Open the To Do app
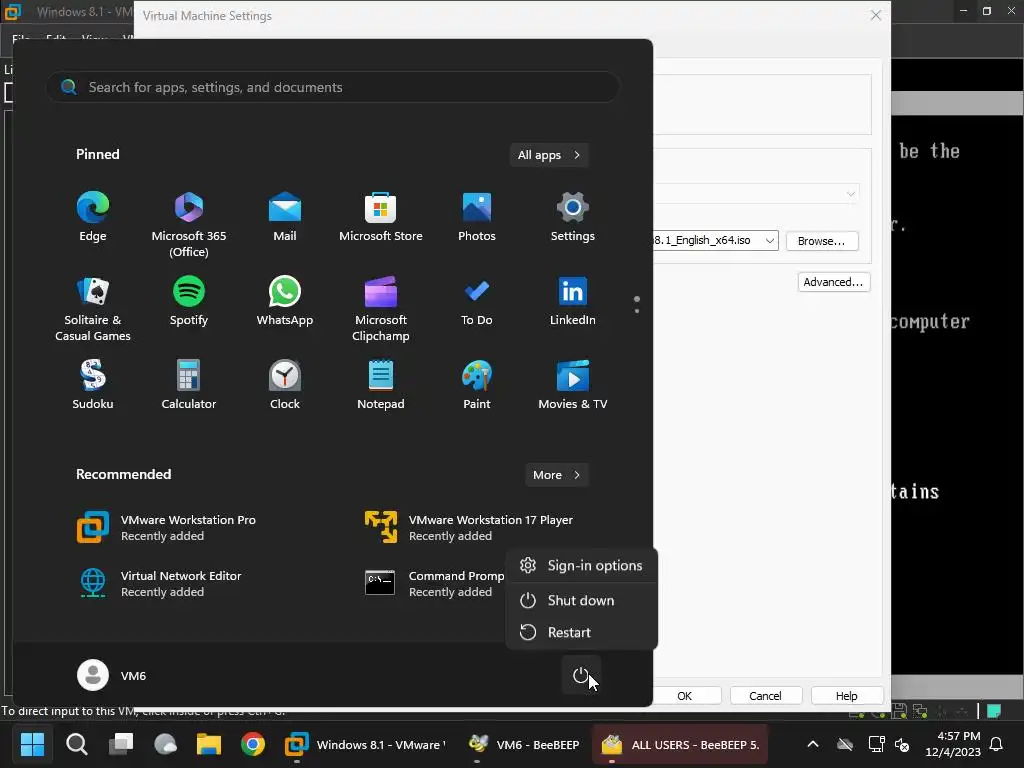Image resolution: width=1024 pixels, height=768 pixels. coord(477,301)
